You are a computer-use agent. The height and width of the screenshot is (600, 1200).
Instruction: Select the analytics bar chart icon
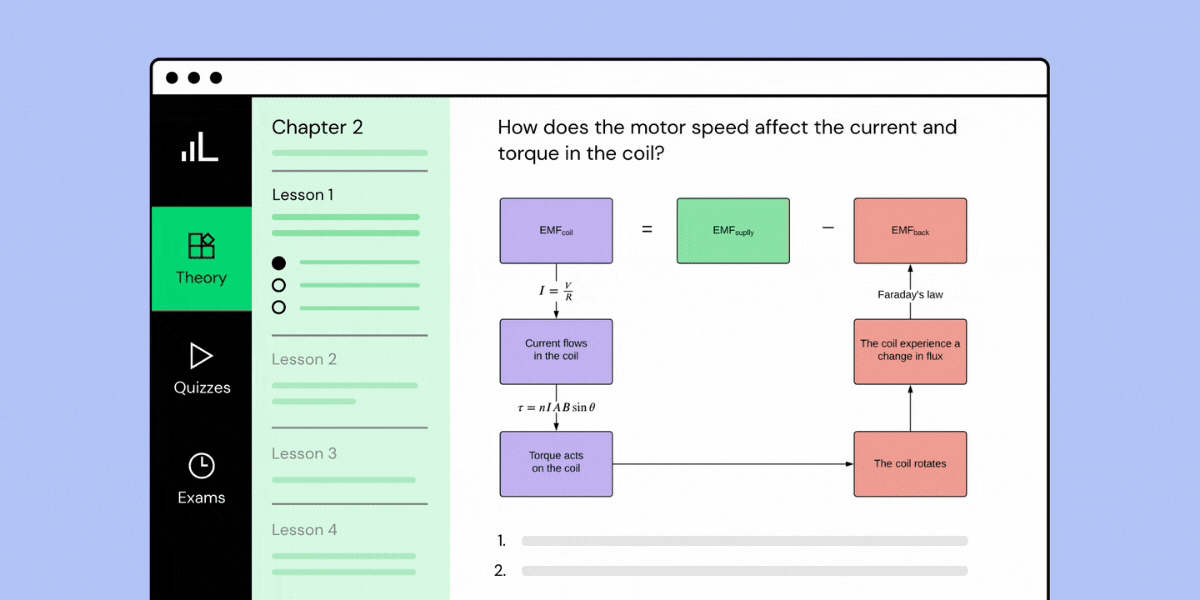[201, 144]
